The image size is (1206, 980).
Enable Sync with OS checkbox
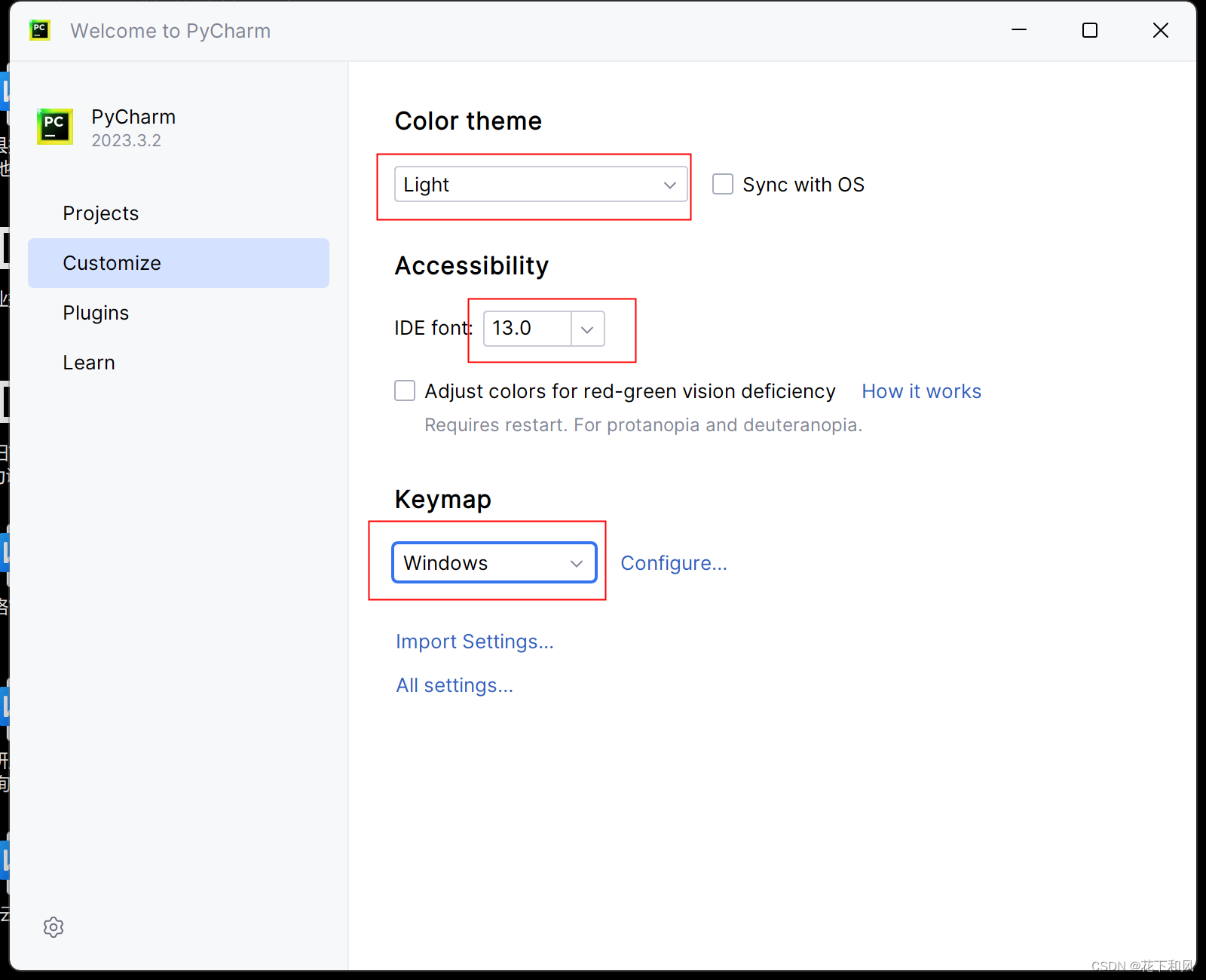(x=723, y=185)
